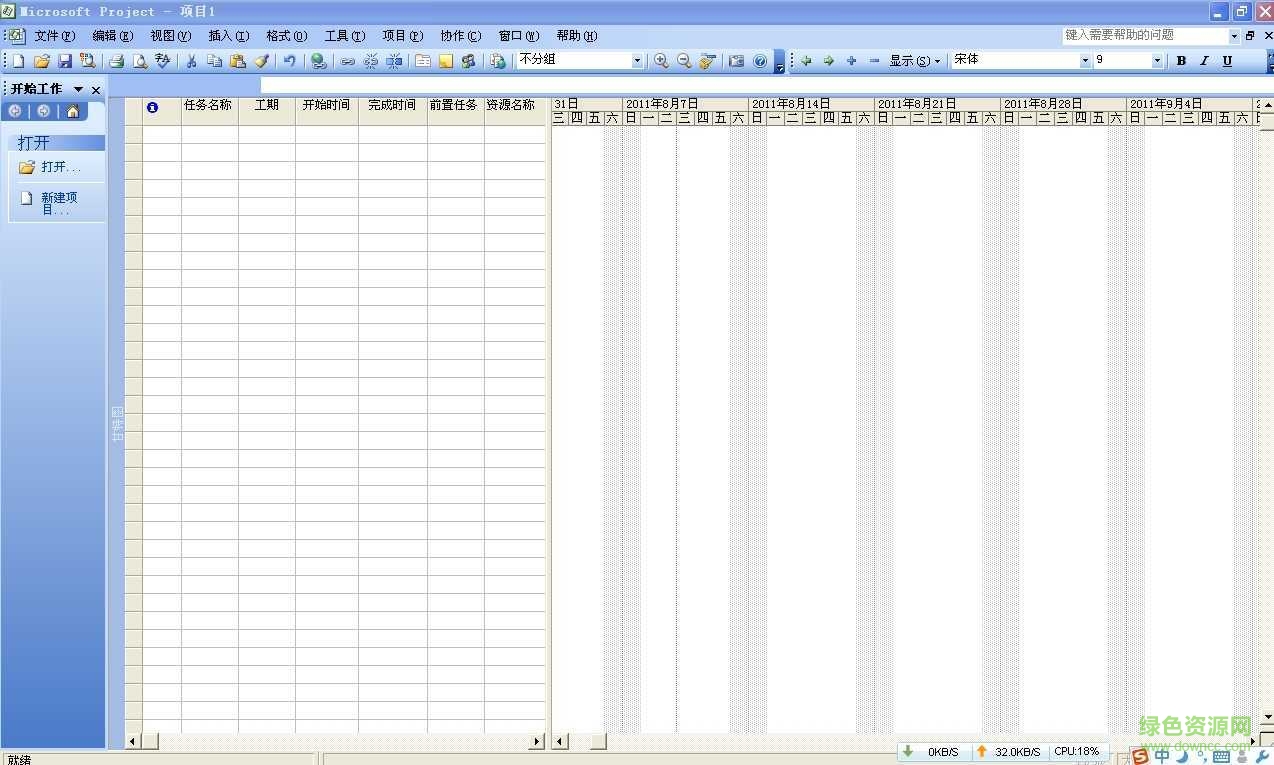
Task: Toggle Bold formatting
Action: (1181, 61)
